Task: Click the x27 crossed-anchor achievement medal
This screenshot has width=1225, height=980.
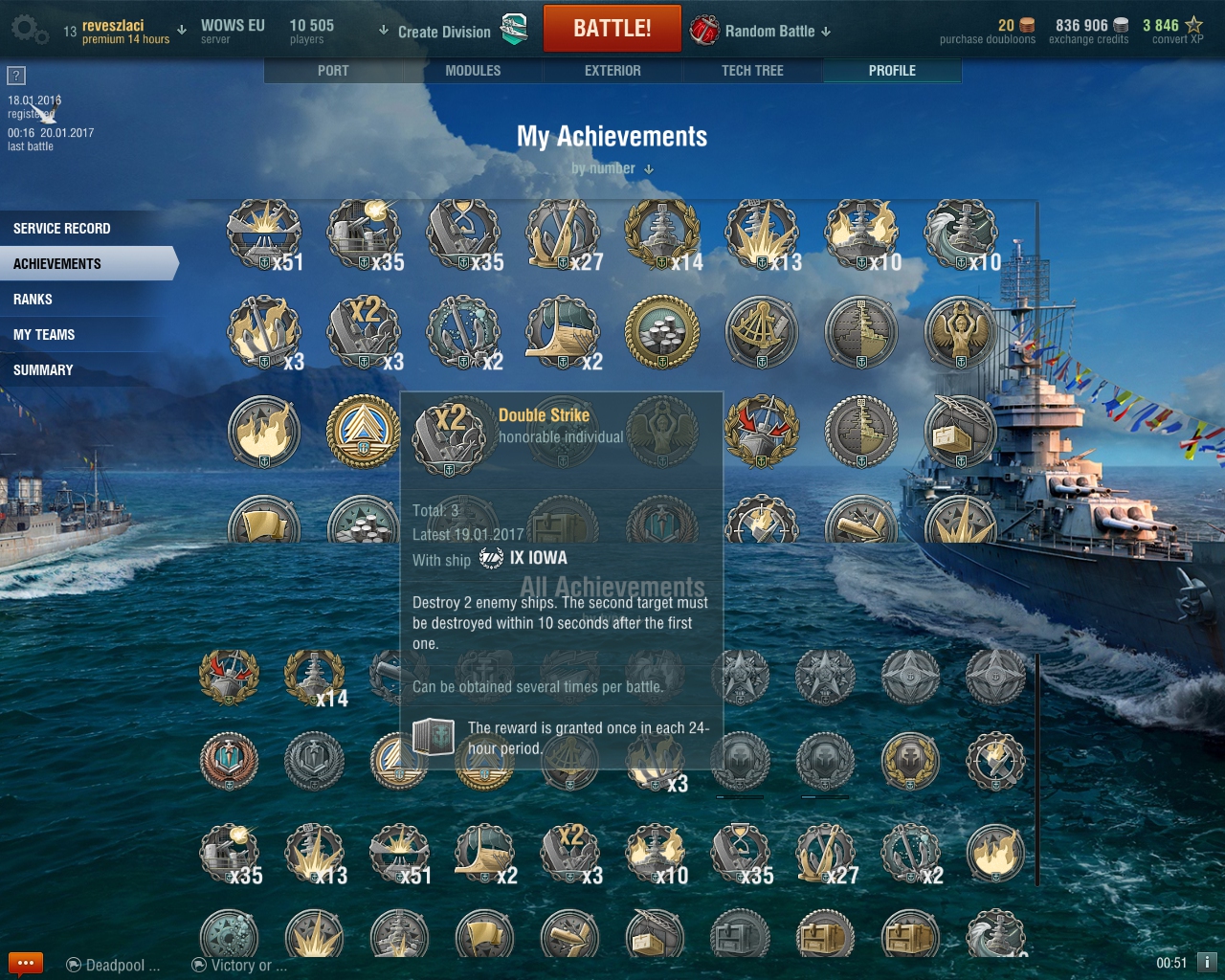Action: tap(565, 235)
